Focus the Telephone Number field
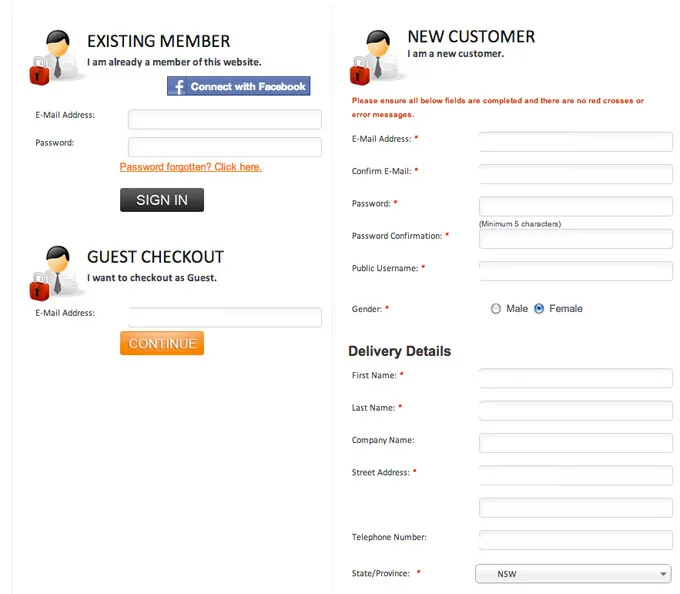Viewport: 680px width, 594px height. tap(575, 540)
